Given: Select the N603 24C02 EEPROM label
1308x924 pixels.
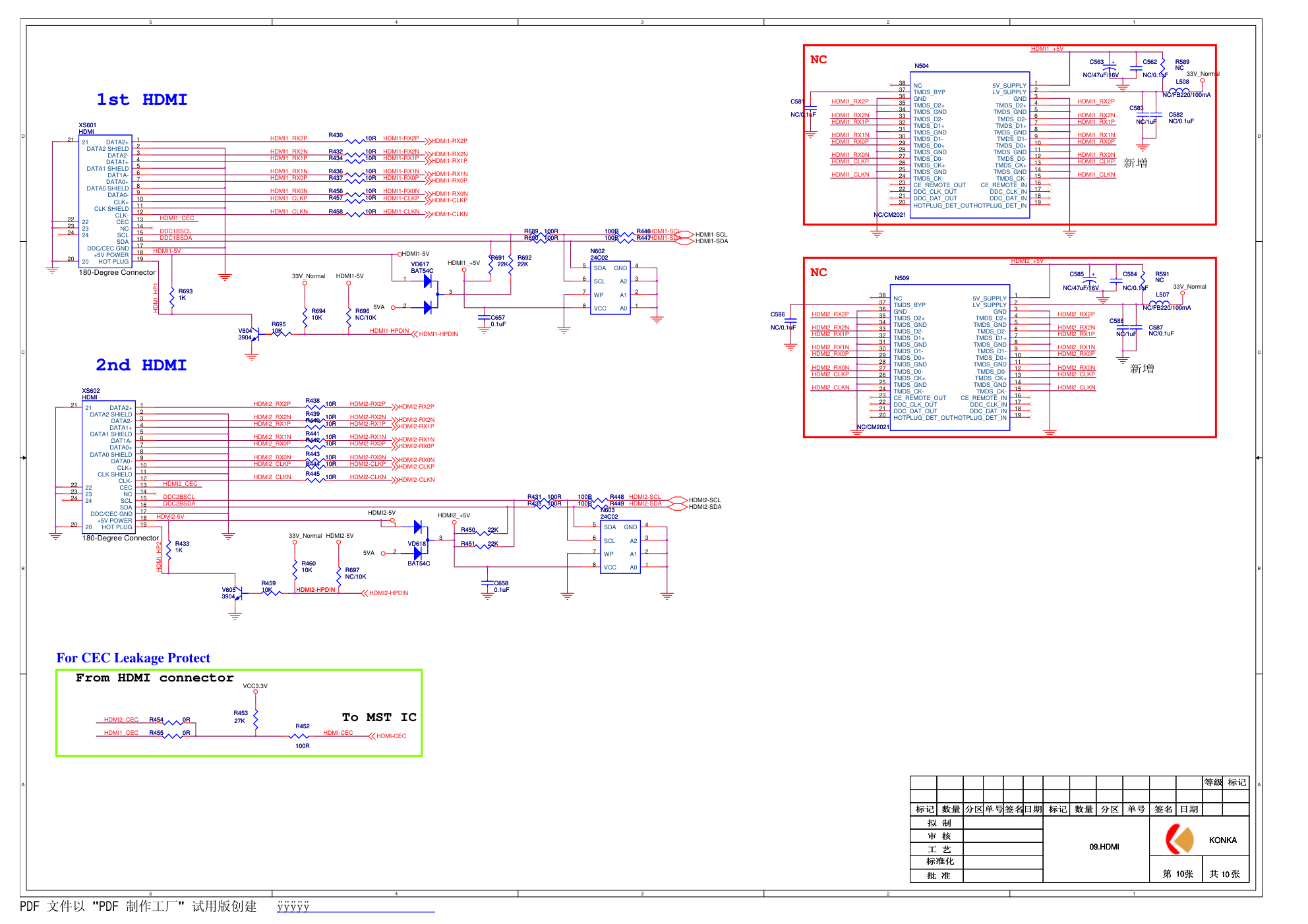Looking at the screenshot, I should pos(609,513).
